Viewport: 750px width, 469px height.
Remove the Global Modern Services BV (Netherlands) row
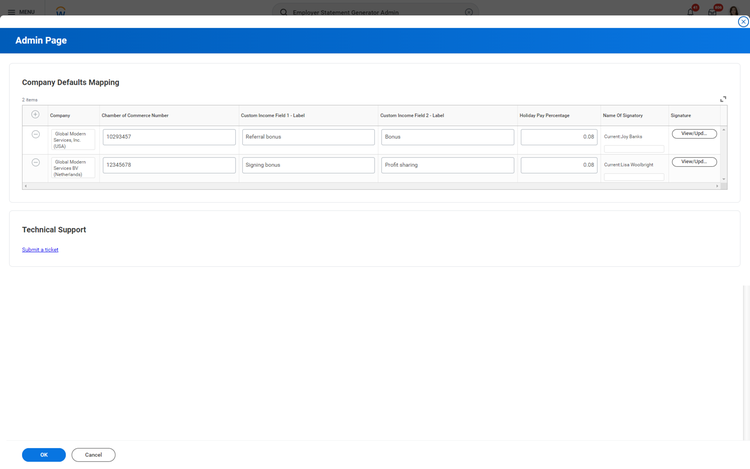point(35,162)
